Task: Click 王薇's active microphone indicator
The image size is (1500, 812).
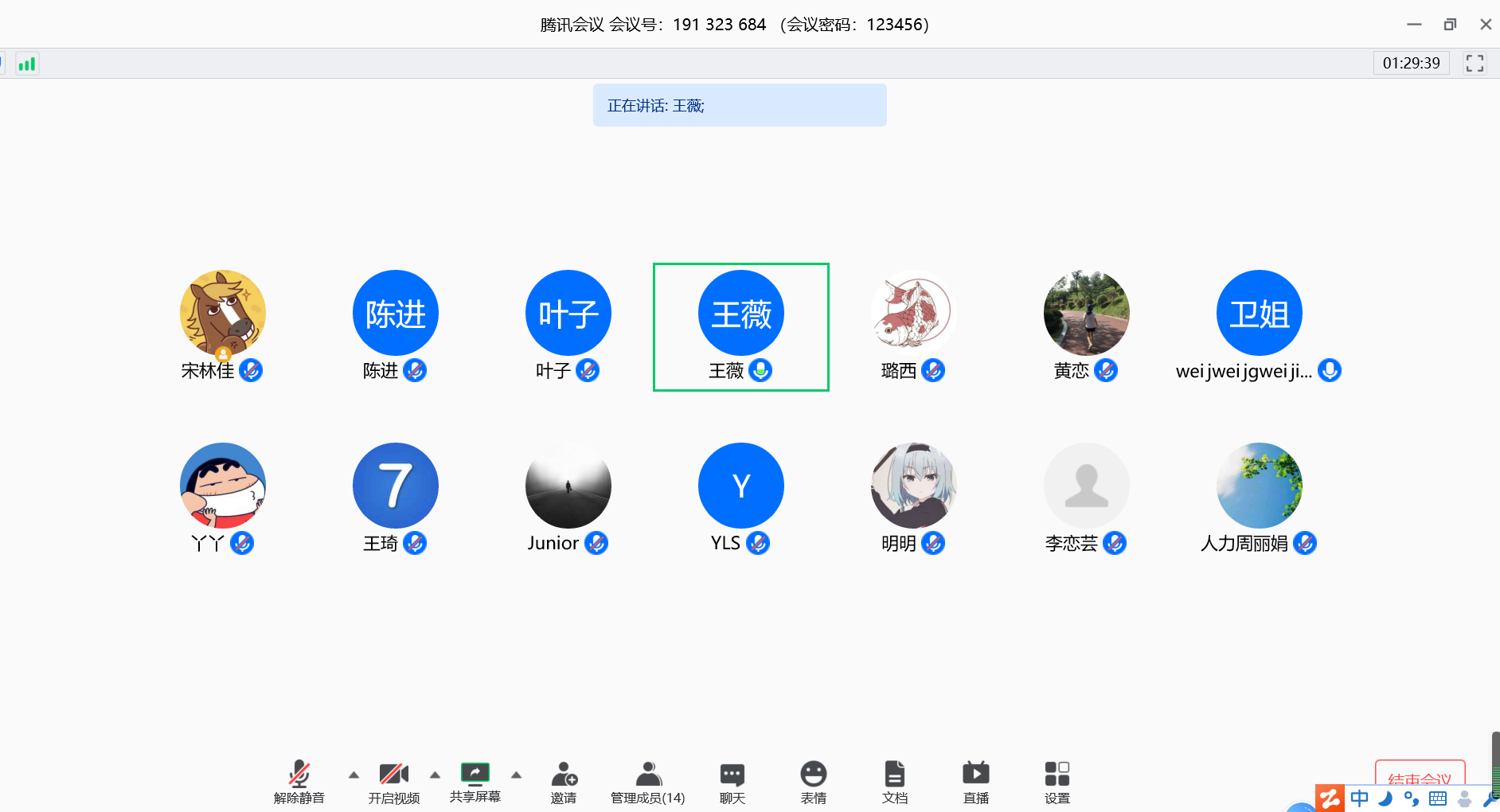Action: pos(761,369)
